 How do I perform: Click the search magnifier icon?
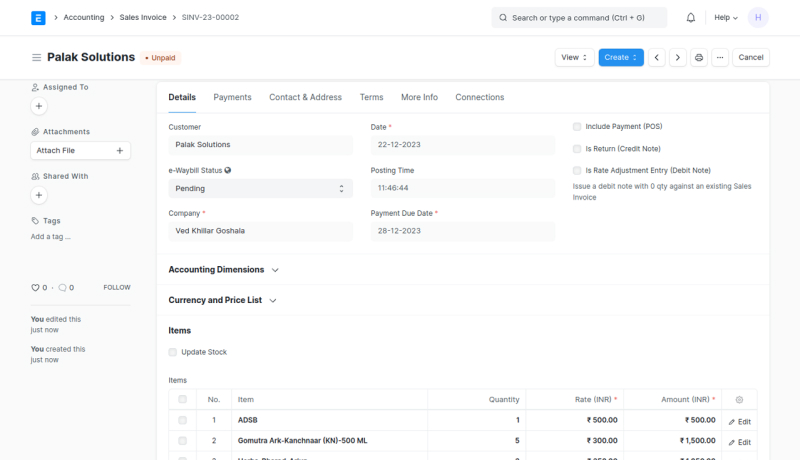[x=503, y=18]
